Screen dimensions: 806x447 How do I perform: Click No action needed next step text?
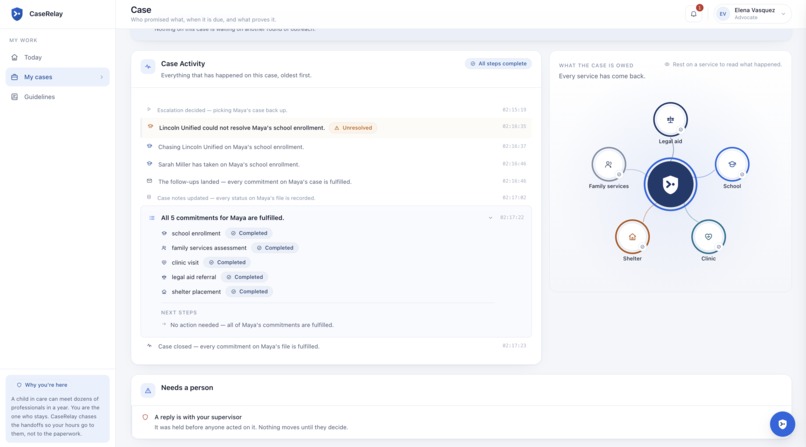pyautogui.click(x=252, y=325)
